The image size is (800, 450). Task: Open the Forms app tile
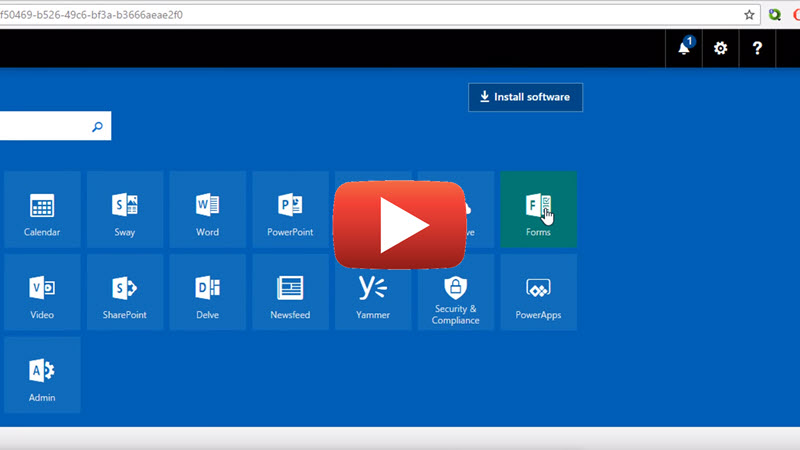(x=538, y=210)
